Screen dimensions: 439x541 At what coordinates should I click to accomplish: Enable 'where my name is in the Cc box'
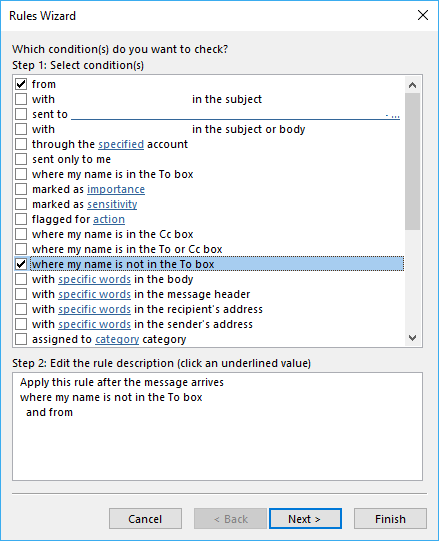tap(21, 234)
